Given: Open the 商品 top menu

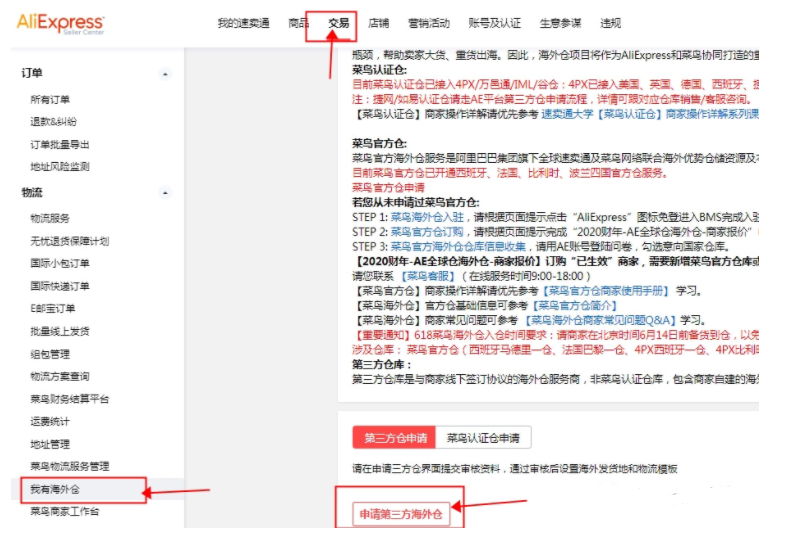Looking at the screenshot, I should (x=298, y=23).
